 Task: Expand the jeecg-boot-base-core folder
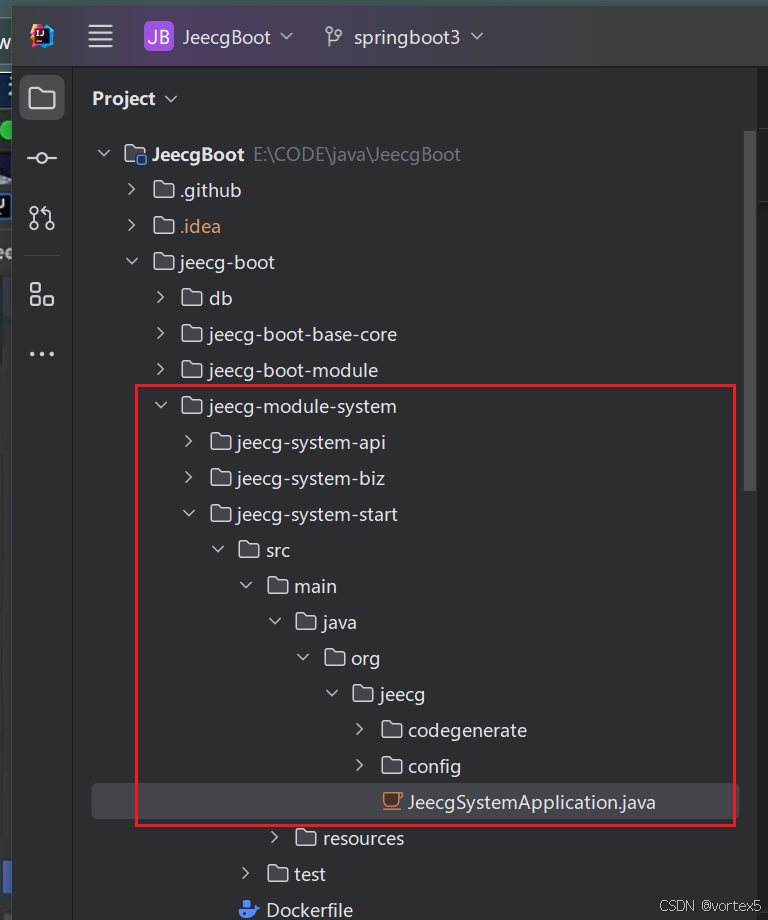point(160,333)
